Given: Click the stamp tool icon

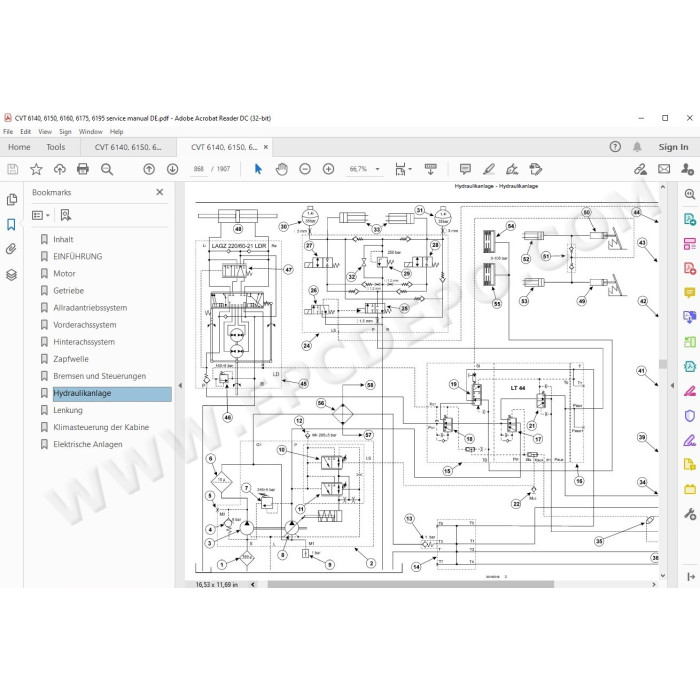Looking at the screenshot, I should pyautogui.click(x=536, y=169).
